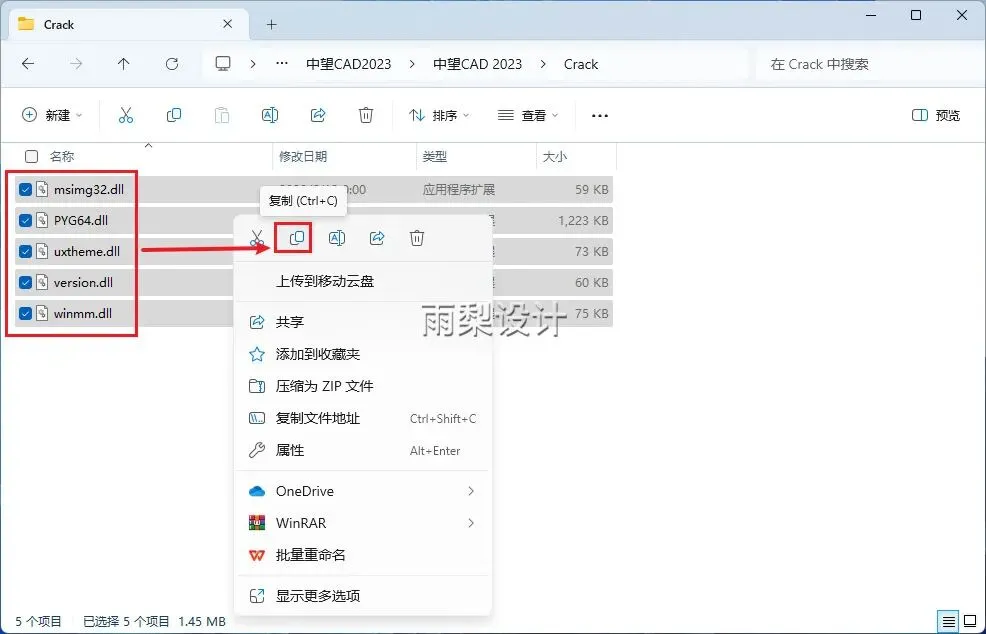Sort by the 类型 column header
This screenshot has width=986, height=634.
pyautogui.click(x=435, y=157)
